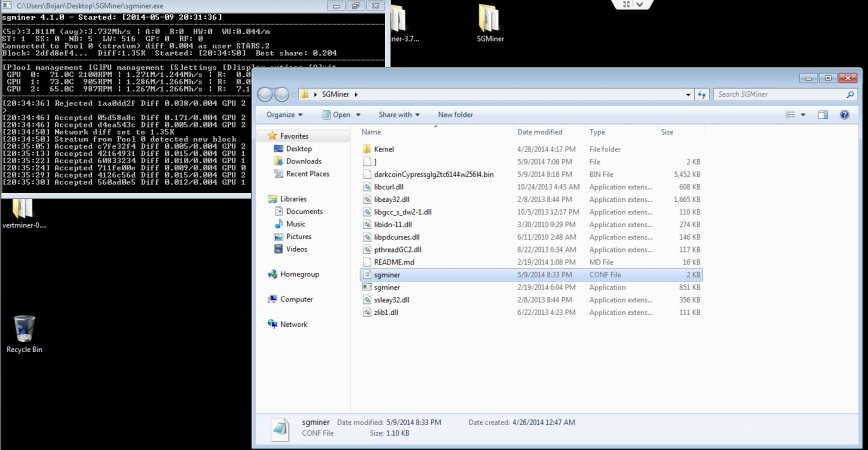Click the sgminer CONF icon in details pane

(x=280, y=429)
